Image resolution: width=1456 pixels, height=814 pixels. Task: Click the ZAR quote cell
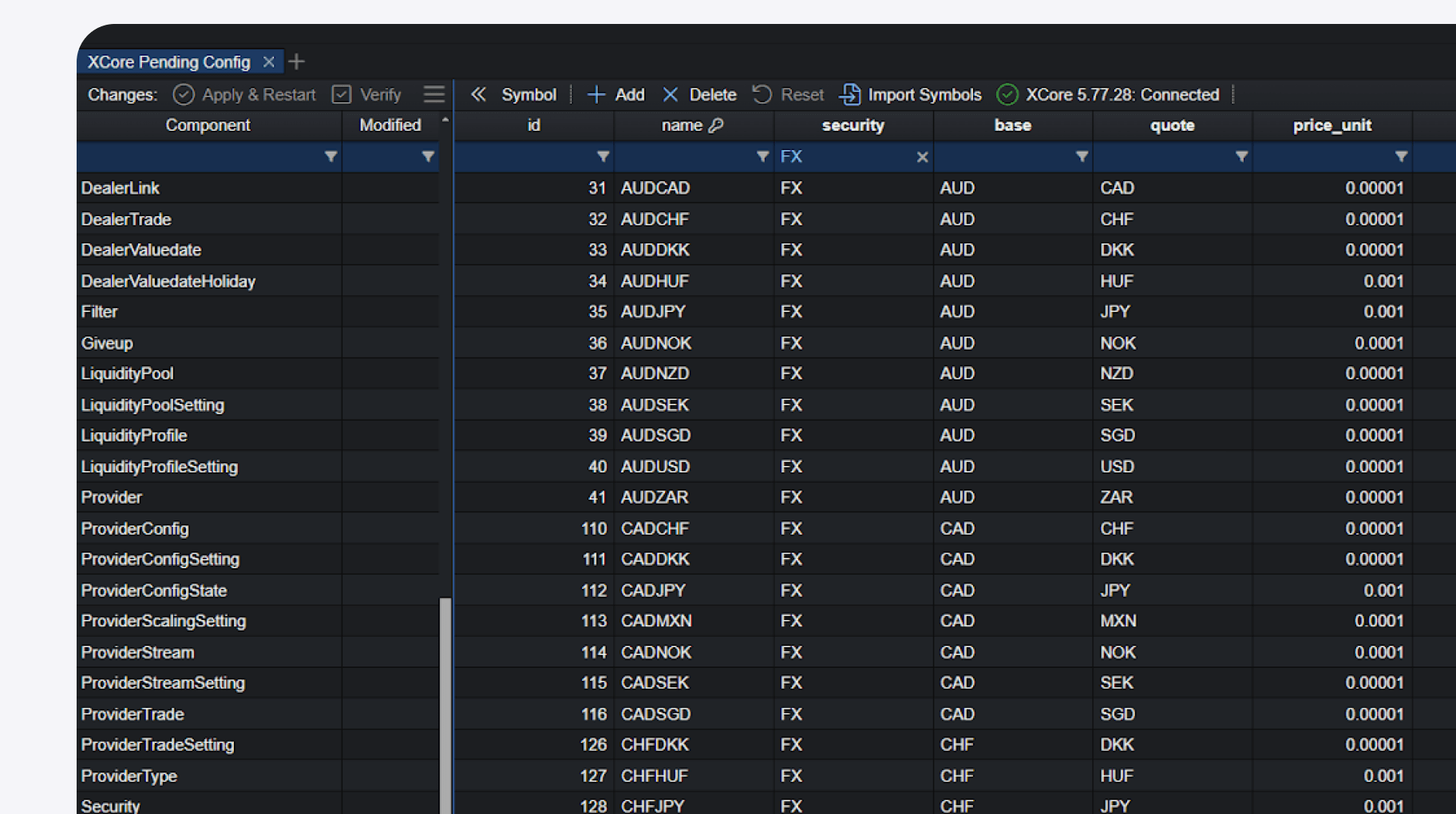coord(1173,498)
